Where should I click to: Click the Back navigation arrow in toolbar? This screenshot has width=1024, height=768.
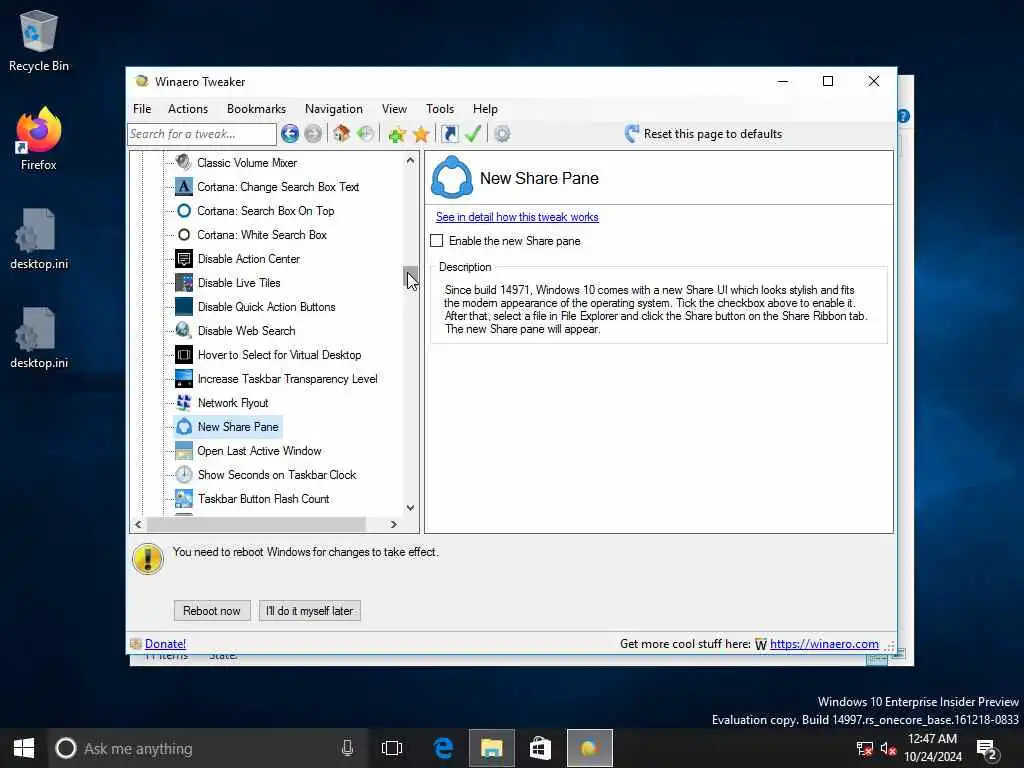(290, 134)
